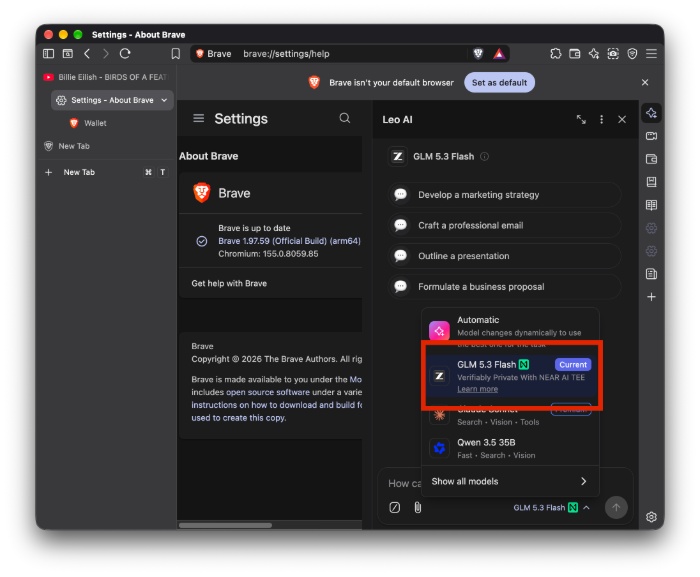Open Brave Wallet toolbar icon

tap(575, 54)
